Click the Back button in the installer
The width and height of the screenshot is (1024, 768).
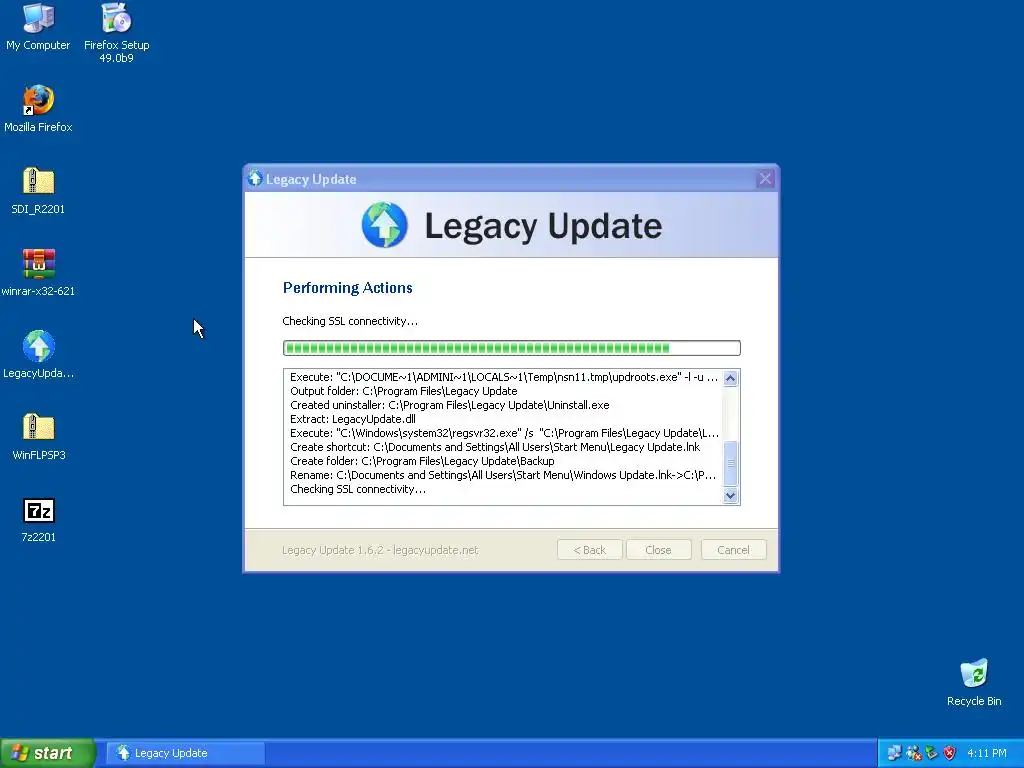pos(590,550)
